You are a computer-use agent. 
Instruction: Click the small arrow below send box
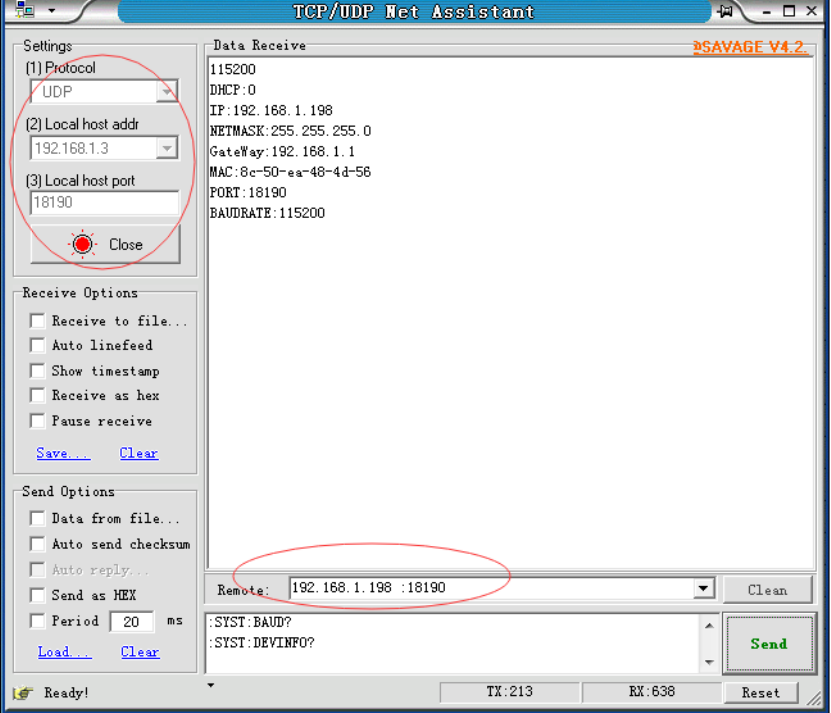(x=211, y=685)
